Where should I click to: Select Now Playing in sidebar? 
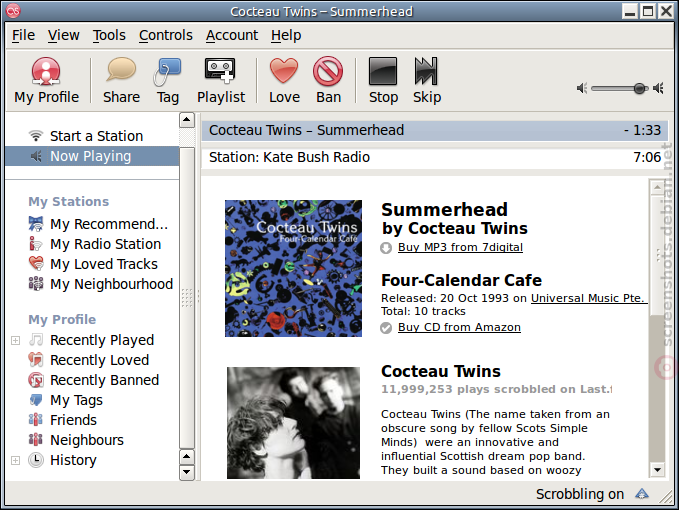92,156
